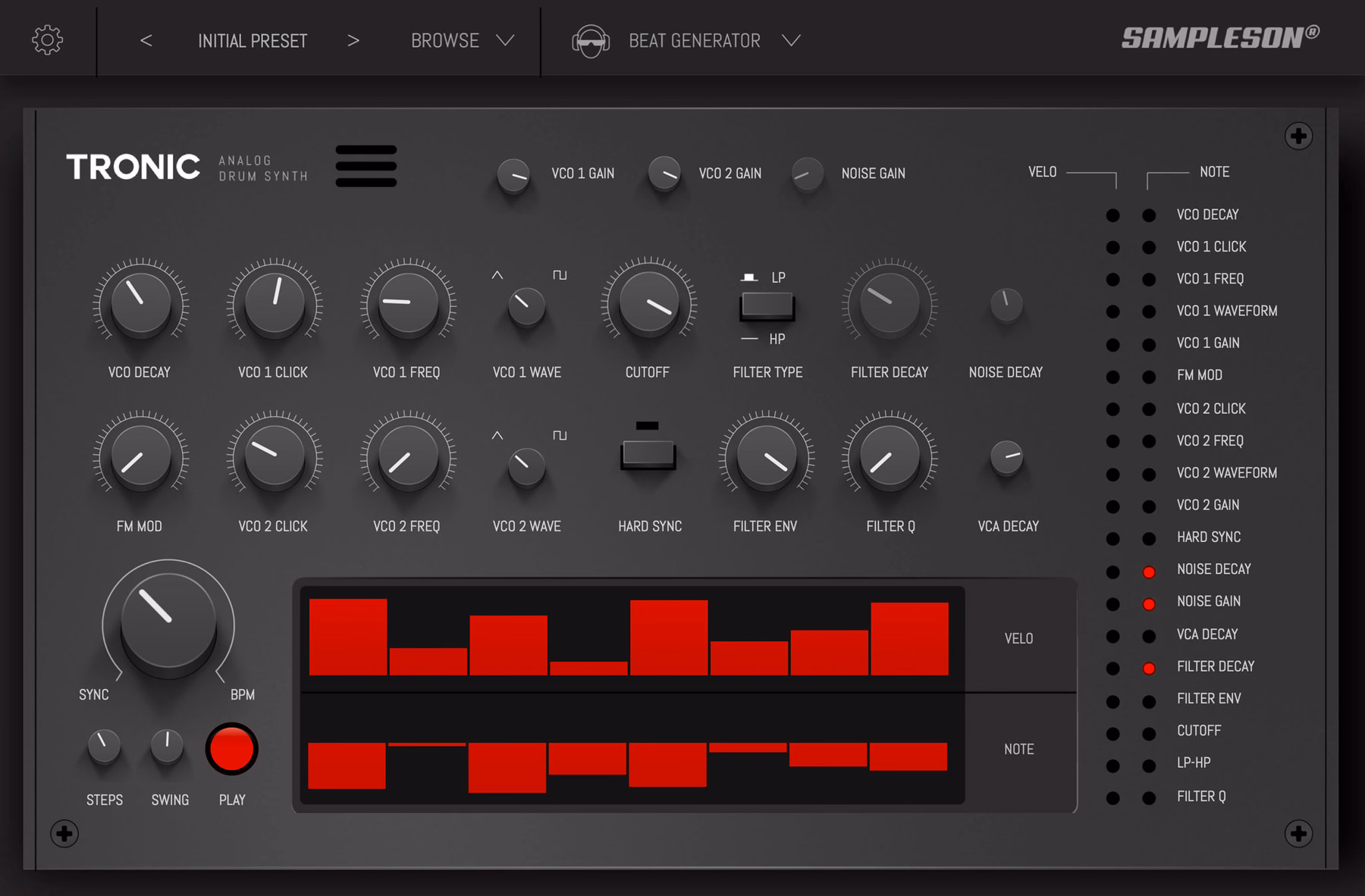Click the FM Mod knob
Image resolution: width=1365 pixels, height=896 pixels.
tap(140, 456)
